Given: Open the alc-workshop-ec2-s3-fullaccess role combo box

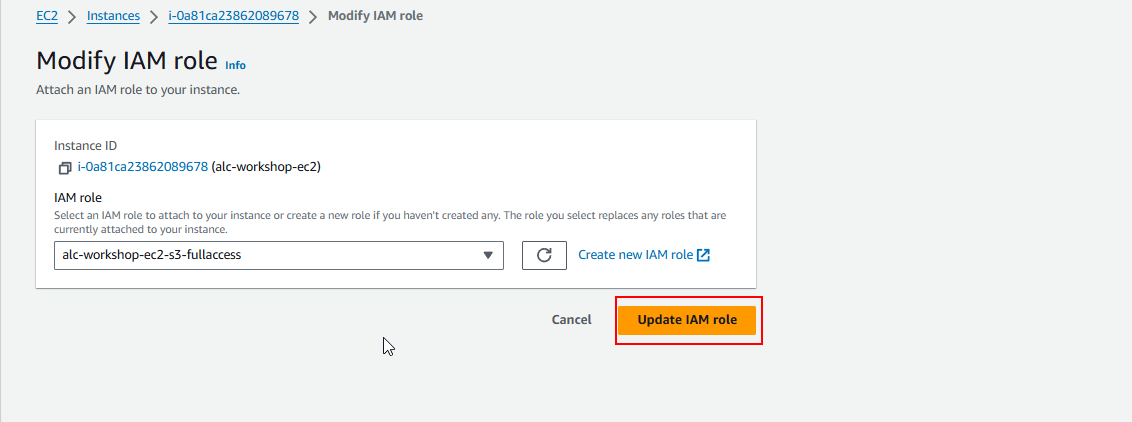Looking at the screenshot, I should tap(270, 255).
